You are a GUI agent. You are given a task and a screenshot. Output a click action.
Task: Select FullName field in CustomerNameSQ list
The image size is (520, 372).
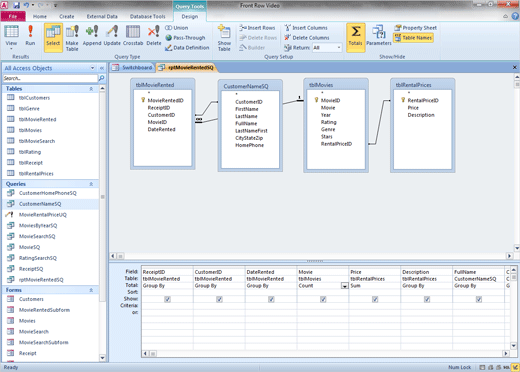point(246,123)
